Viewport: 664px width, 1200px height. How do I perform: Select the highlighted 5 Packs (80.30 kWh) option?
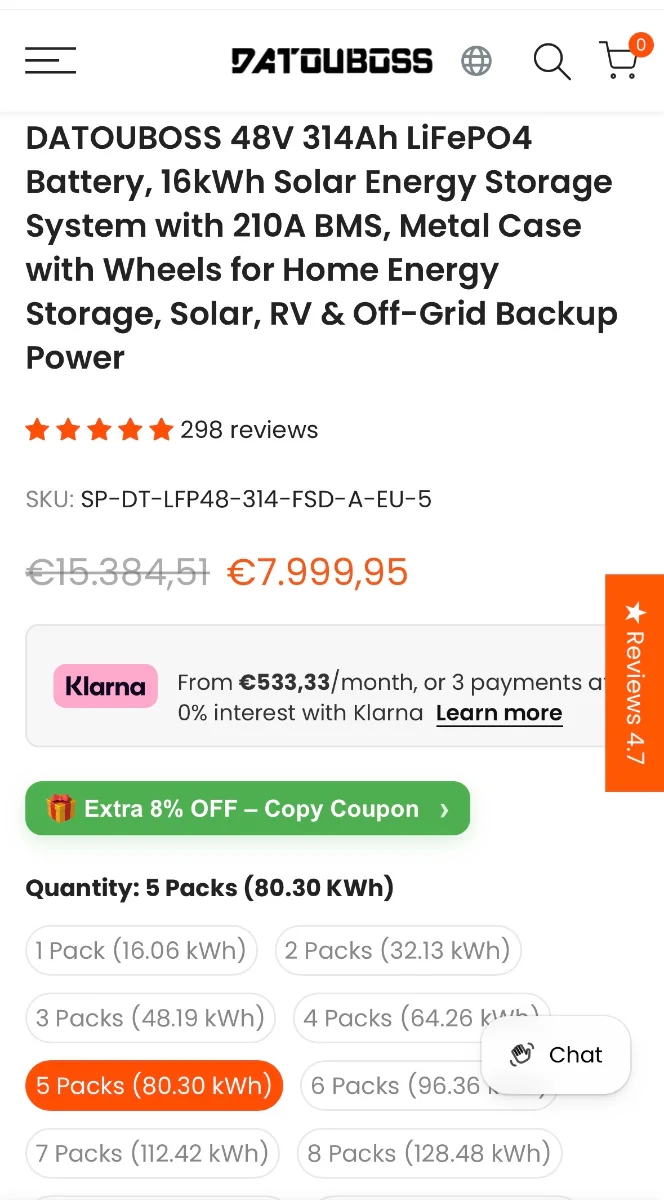(x=154, y=1085)
